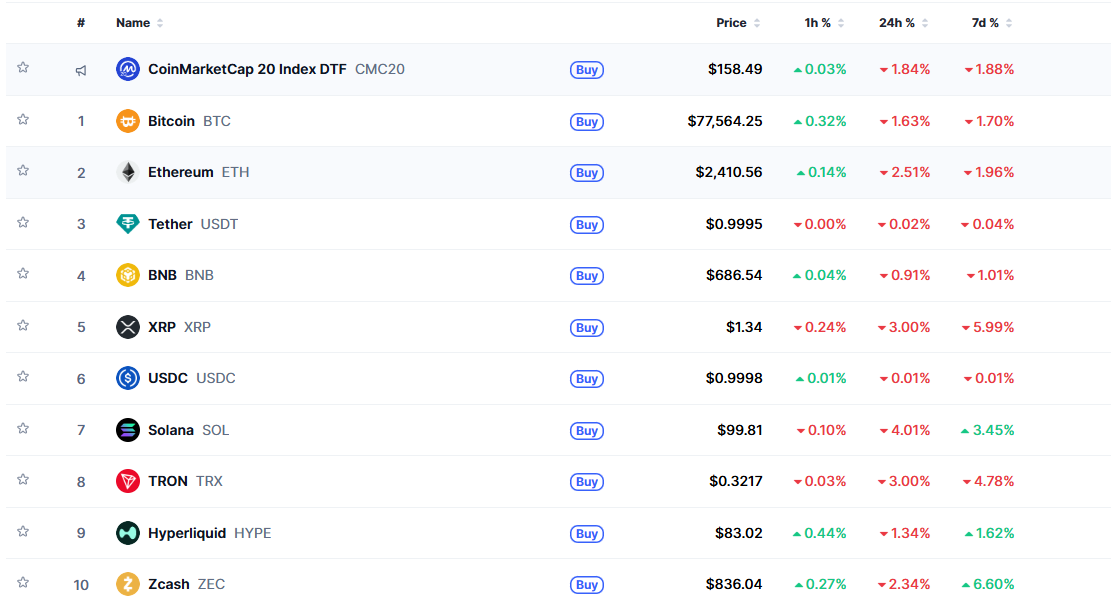Image resolution: width=1111 pixels, height=609 pixels.
Task: Click the Tether coin logo
Action: click(128, 224)
